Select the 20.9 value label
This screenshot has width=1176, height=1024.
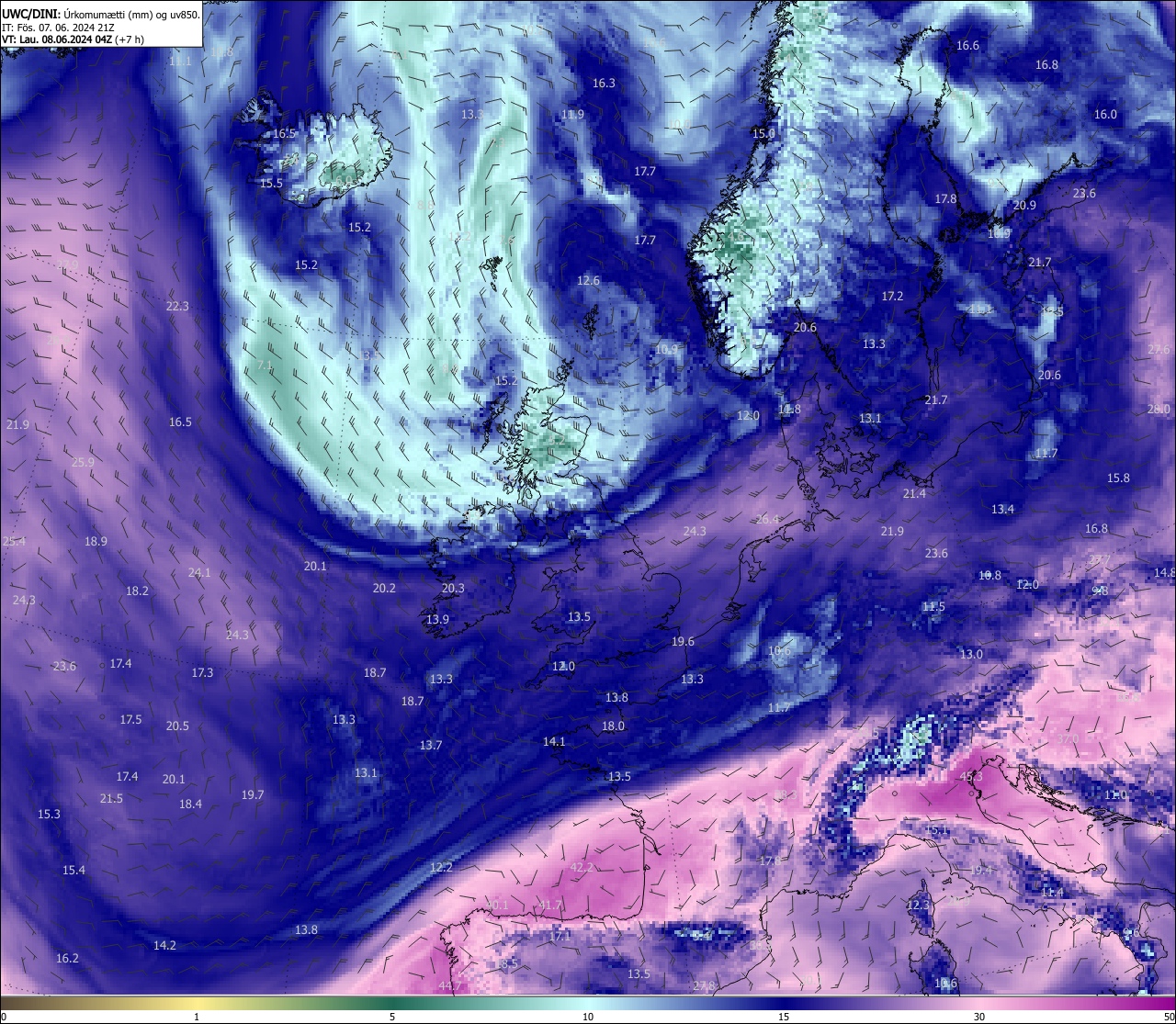[1024, 206]
